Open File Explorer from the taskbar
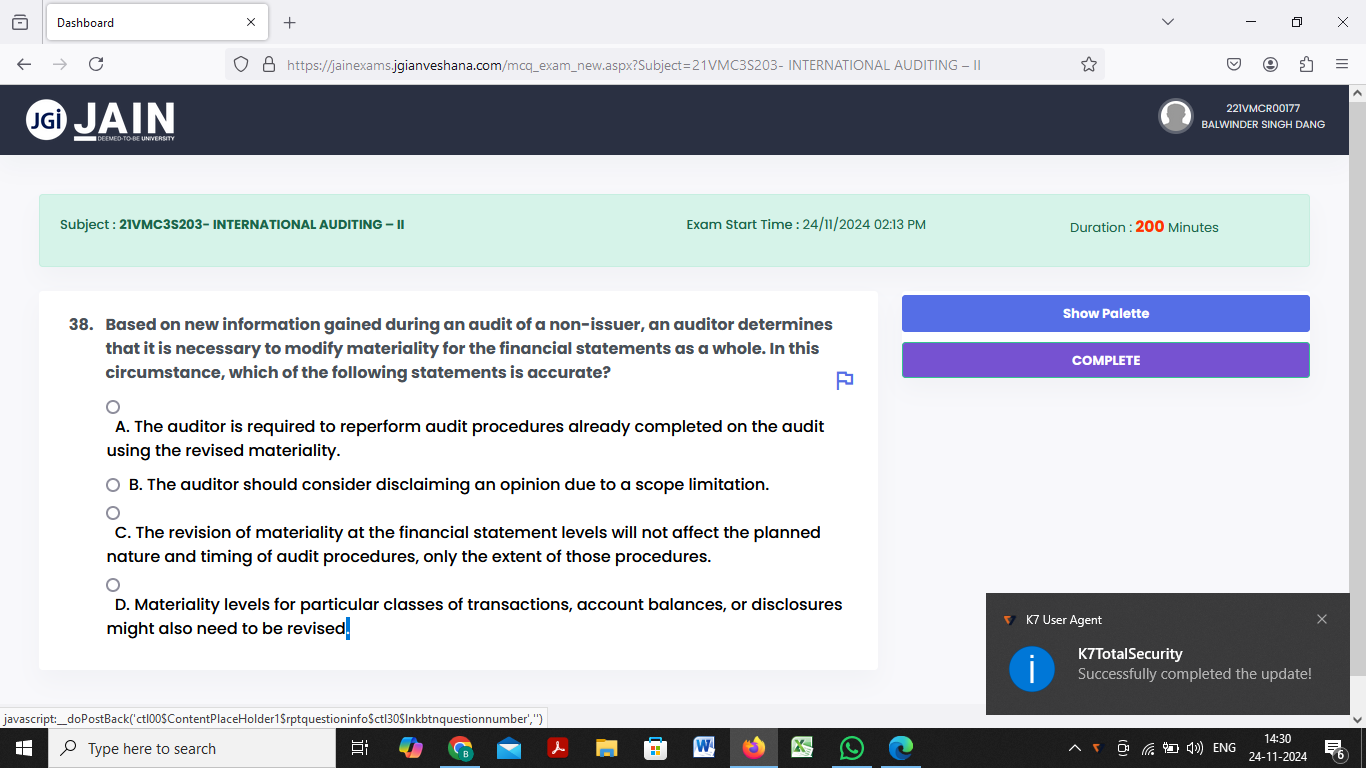Screen dimensions: 1366x768 tap(607, 748)
